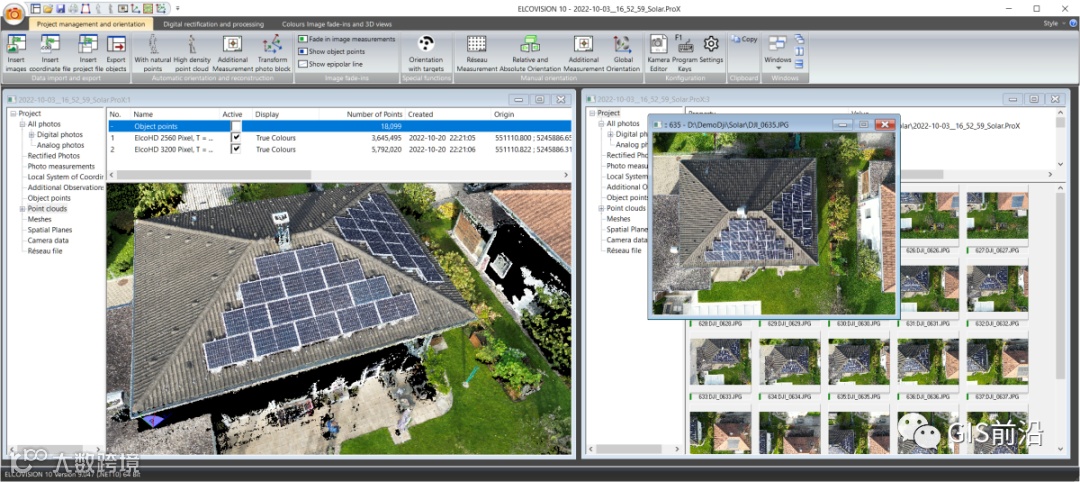Open the Export objects tool

point(116,52)
